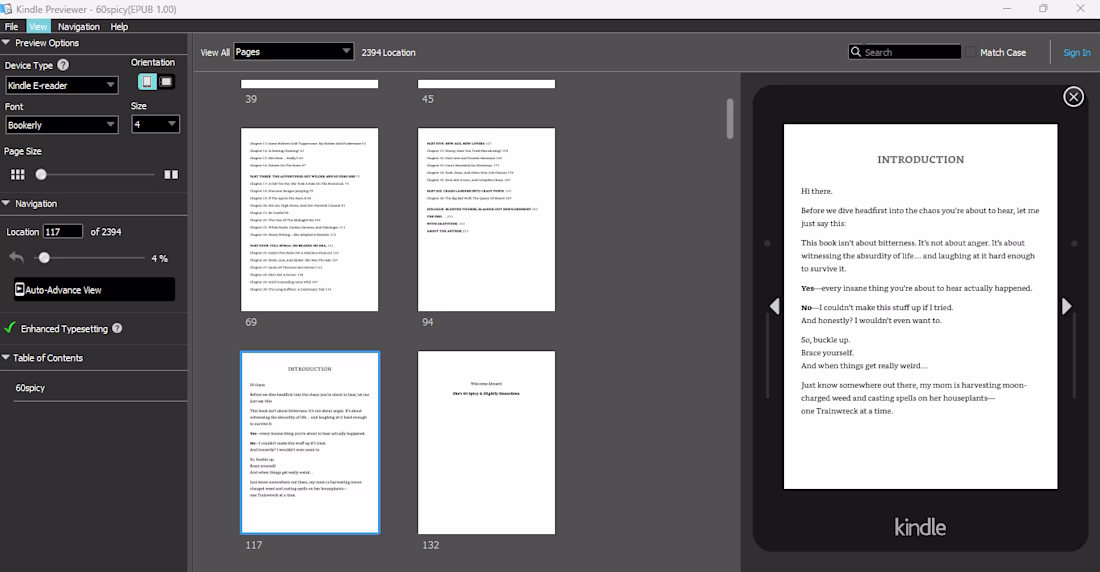Collapse the Preview Options section
The width and height of the screenshot is (1100, 572).
6,43
